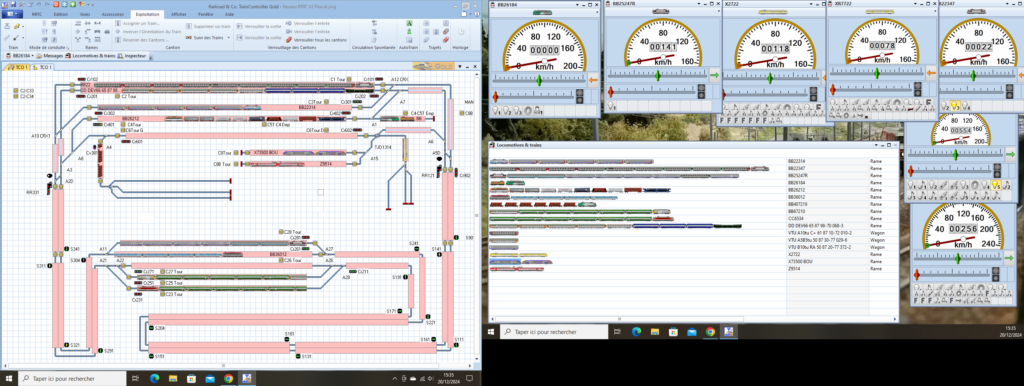Screen dimensions: 1024x386
Task: Toggle light function 1 in BB25247R window
Action: [x=611, y=106]
